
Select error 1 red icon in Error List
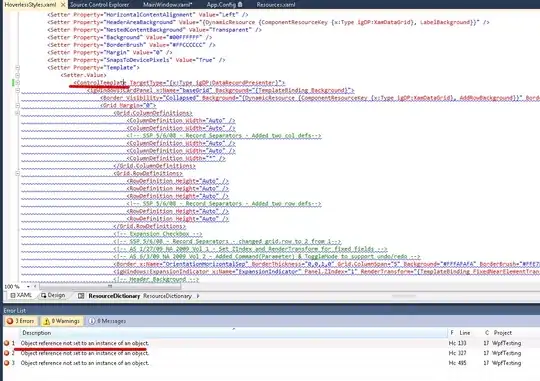tap(7, 343)
